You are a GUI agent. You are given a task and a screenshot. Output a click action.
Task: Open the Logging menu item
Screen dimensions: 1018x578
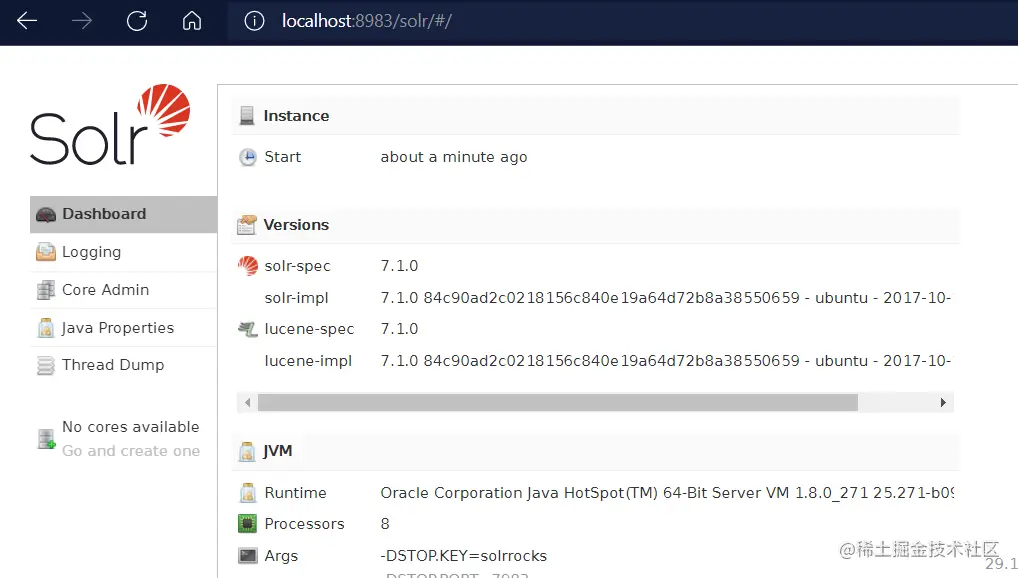pos(91,252)
